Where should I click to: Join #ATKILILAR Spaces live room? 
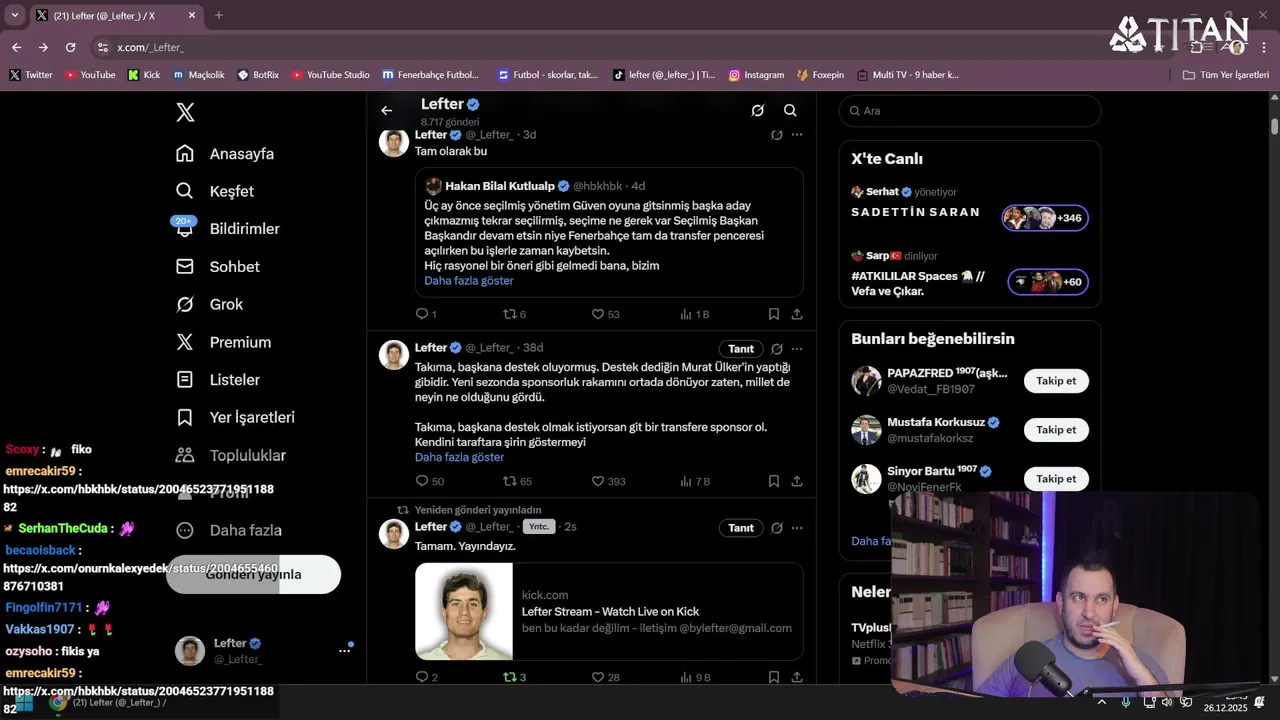tap(1048, 282)
